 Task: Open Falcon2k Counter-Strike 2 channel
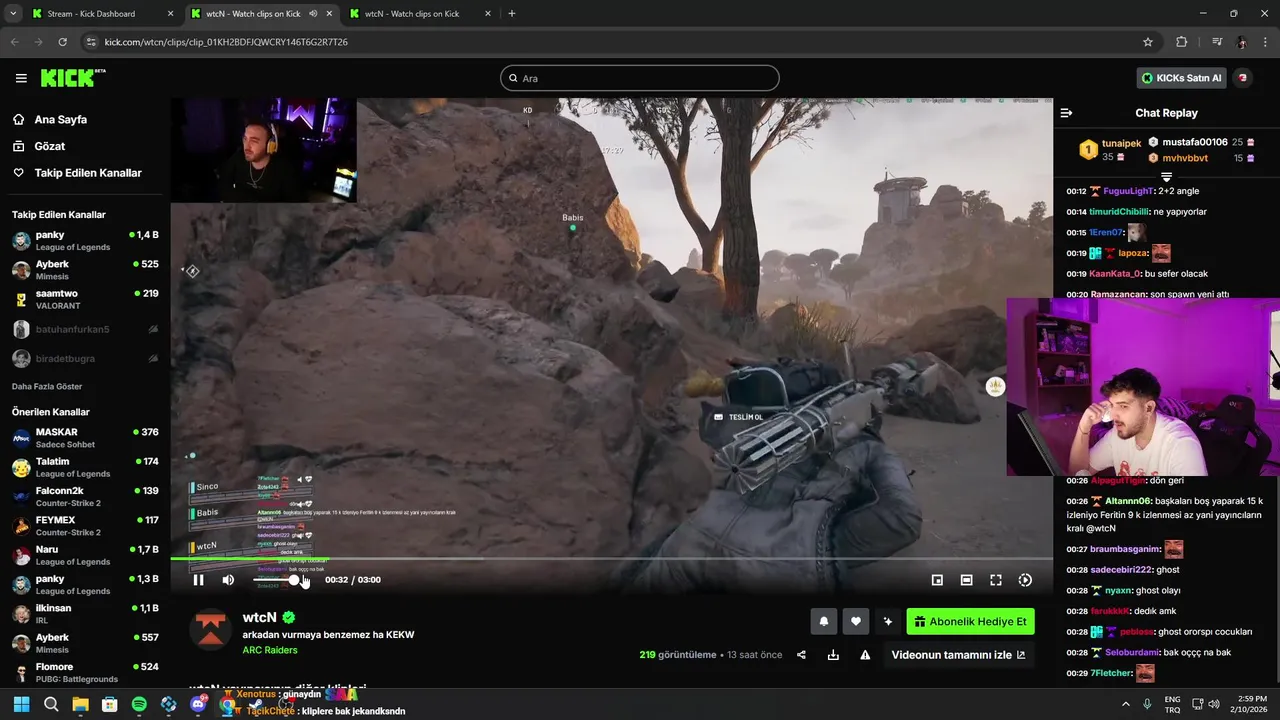(85, 497)
